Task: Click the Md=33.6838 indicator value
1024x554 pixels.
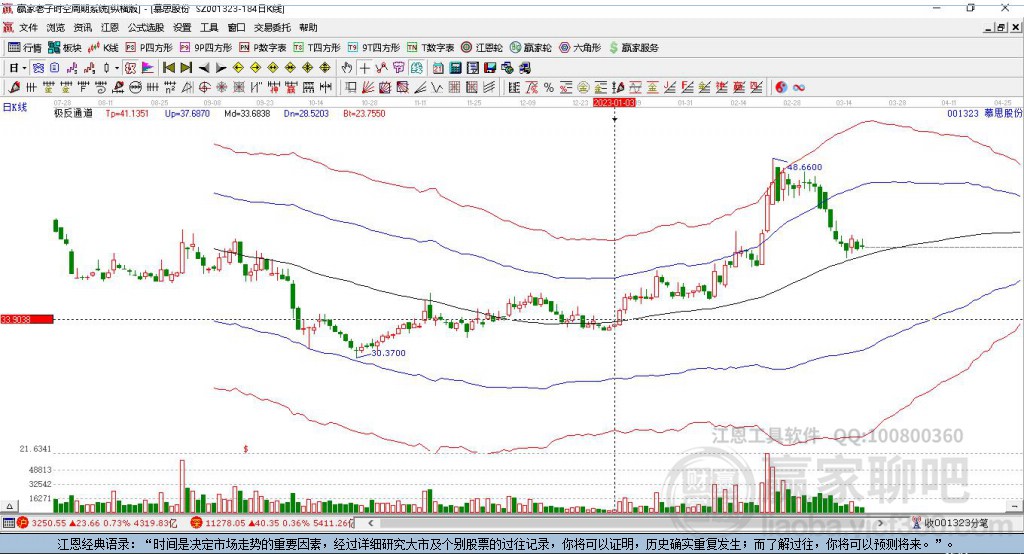Action: (x=247, y=113)
